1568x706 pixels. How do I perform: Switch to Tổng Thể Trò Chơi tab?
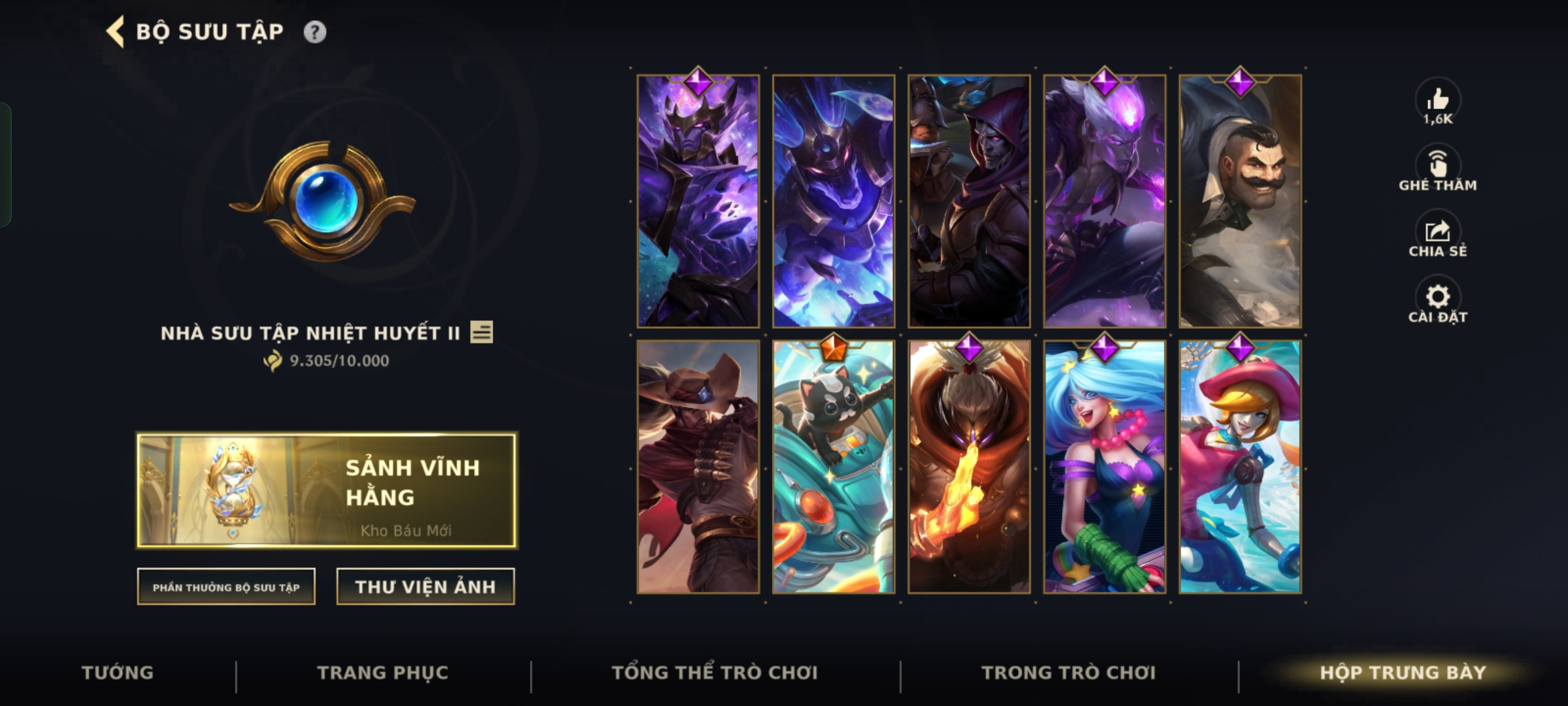point(715,672)
